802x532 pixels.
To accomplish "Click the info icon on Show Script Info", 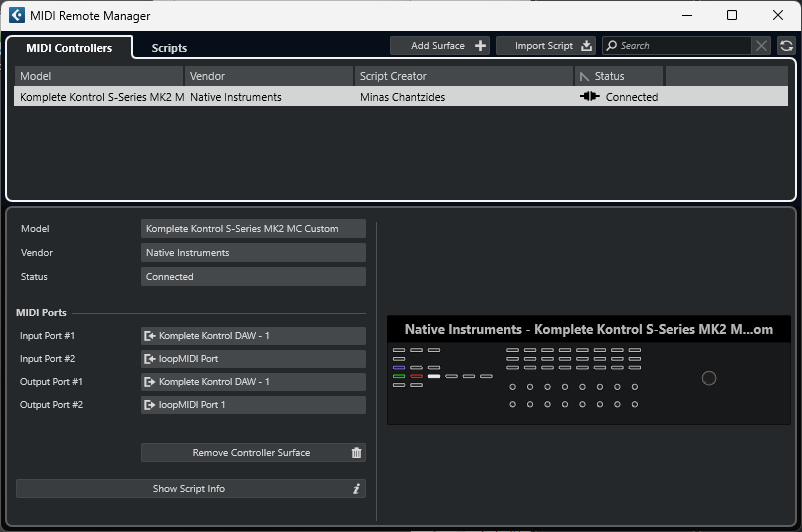I will pos(357,489).
